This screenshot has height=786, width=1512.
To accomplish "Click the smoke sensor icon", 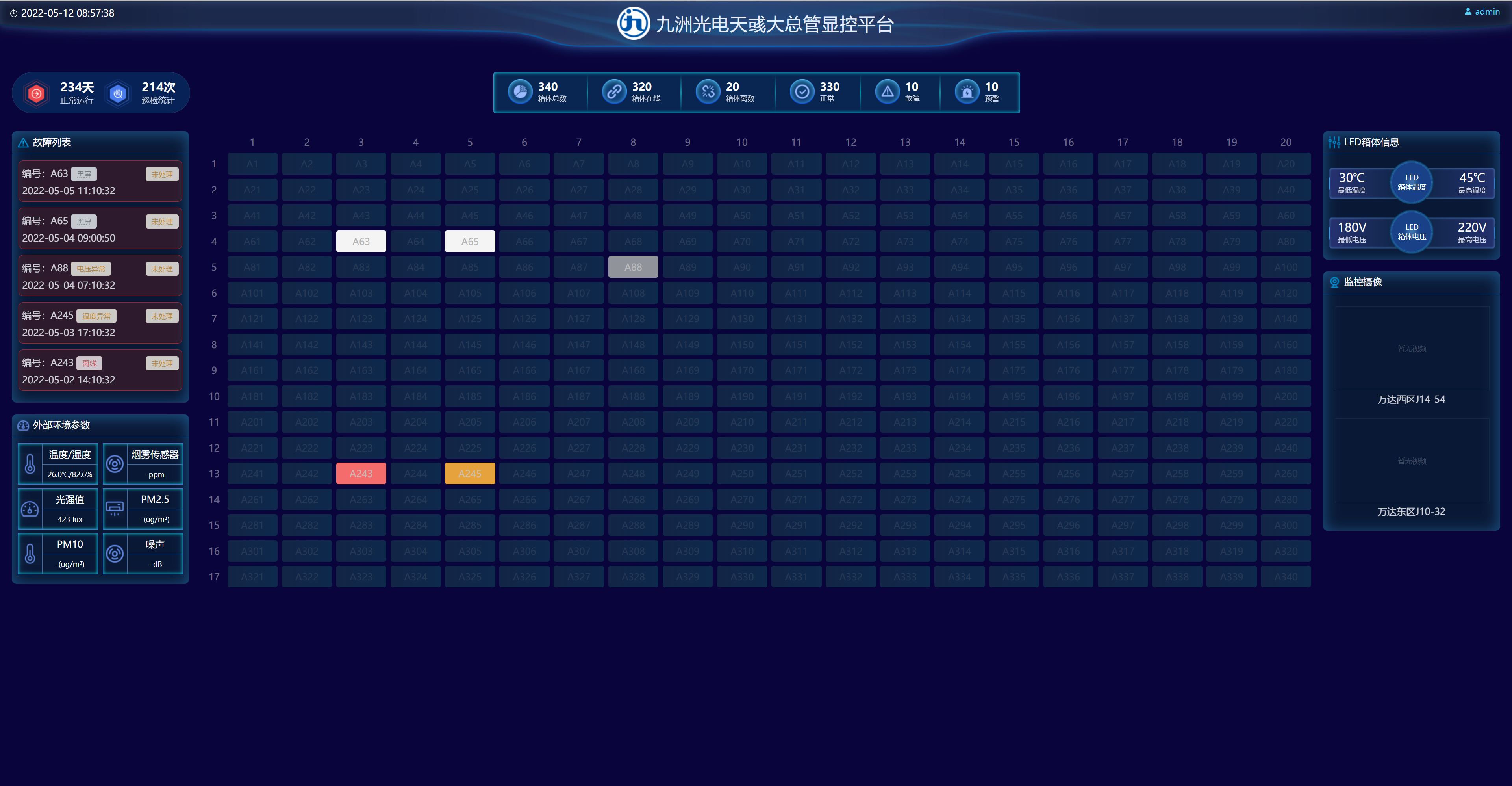I will (115, 464).
